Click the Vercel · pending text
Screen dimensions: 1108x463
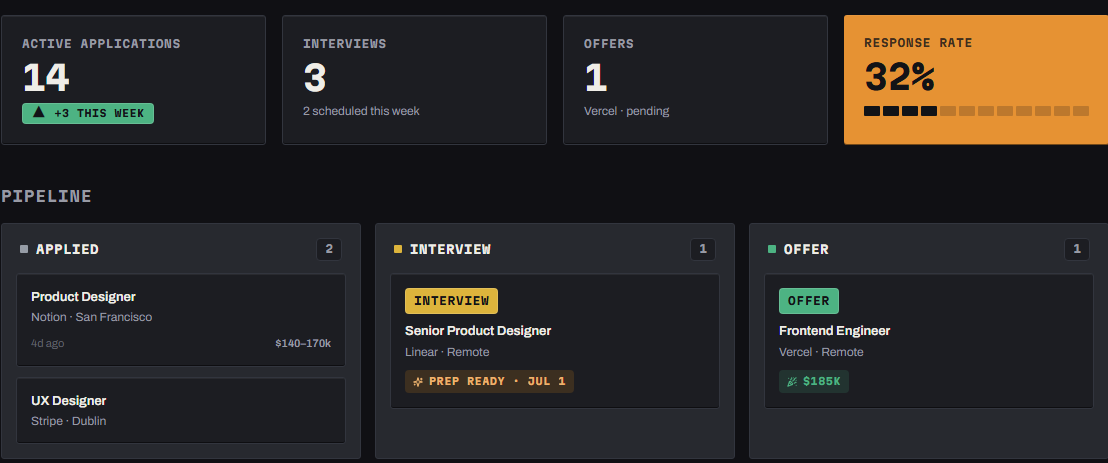(x=626, y=111)
